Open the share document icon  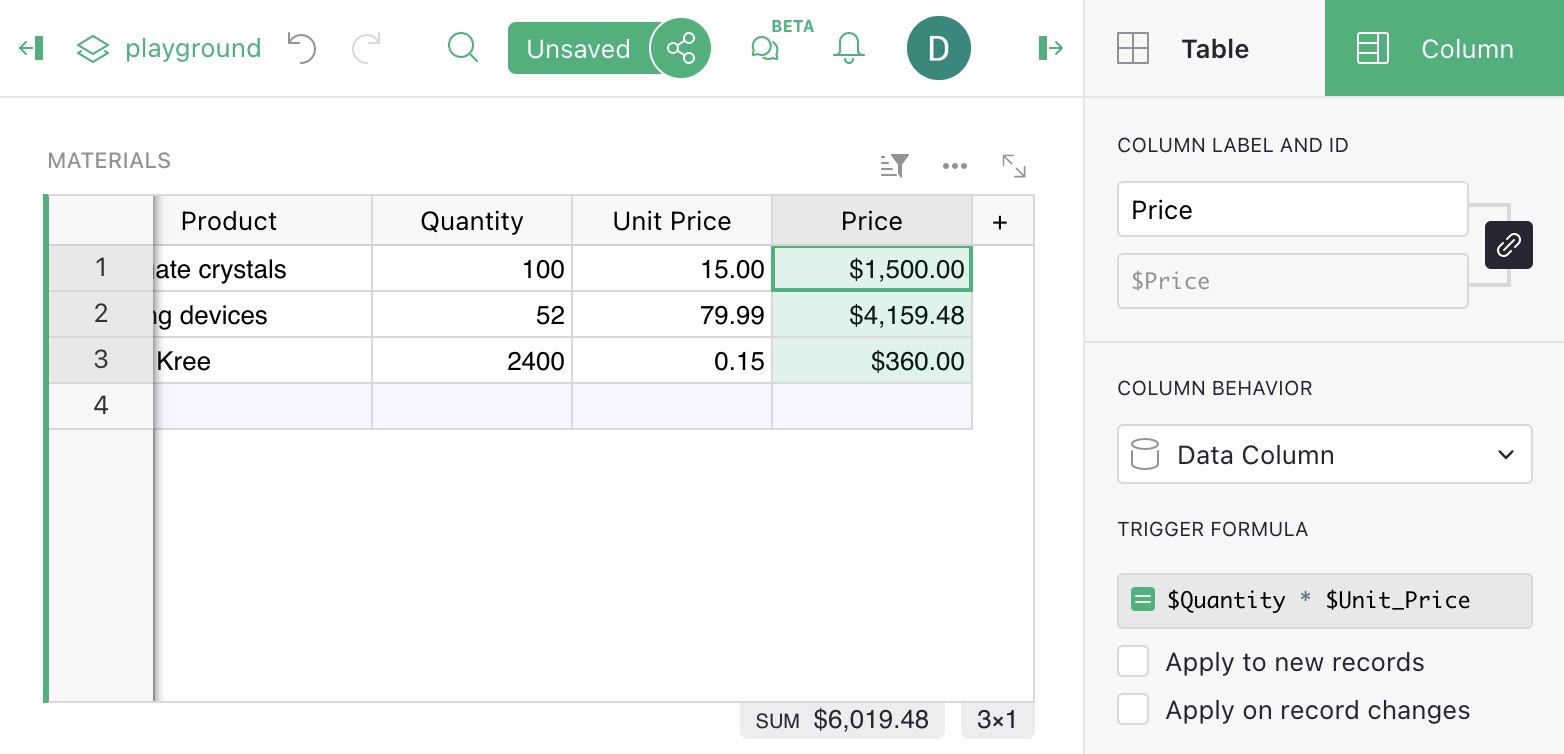pos(681,48)
